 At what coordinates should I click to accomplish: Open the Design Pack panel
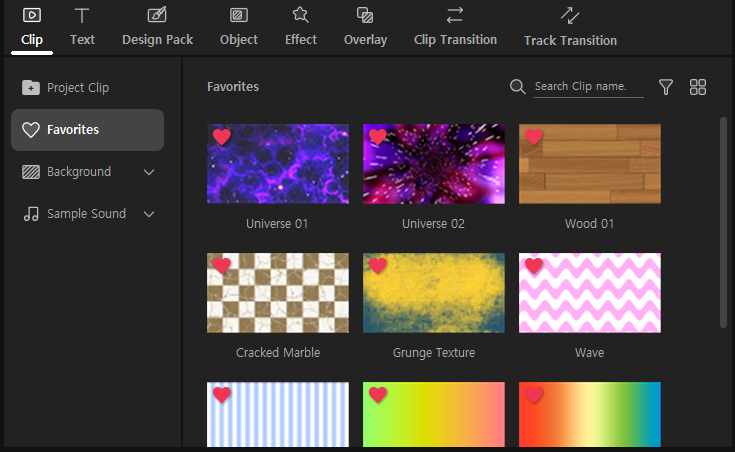(157, 27)
